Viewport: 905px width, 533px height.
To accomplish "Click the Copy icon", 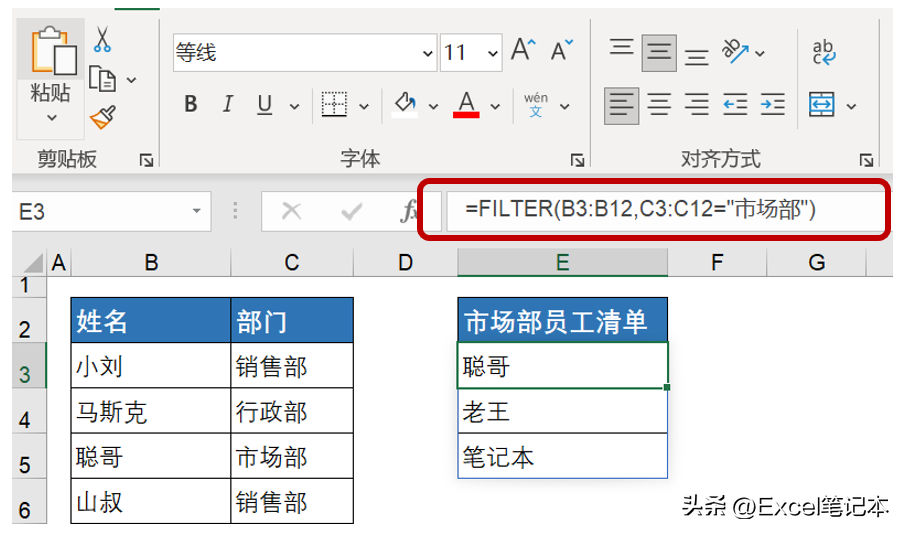I will (x=103, y=79).
